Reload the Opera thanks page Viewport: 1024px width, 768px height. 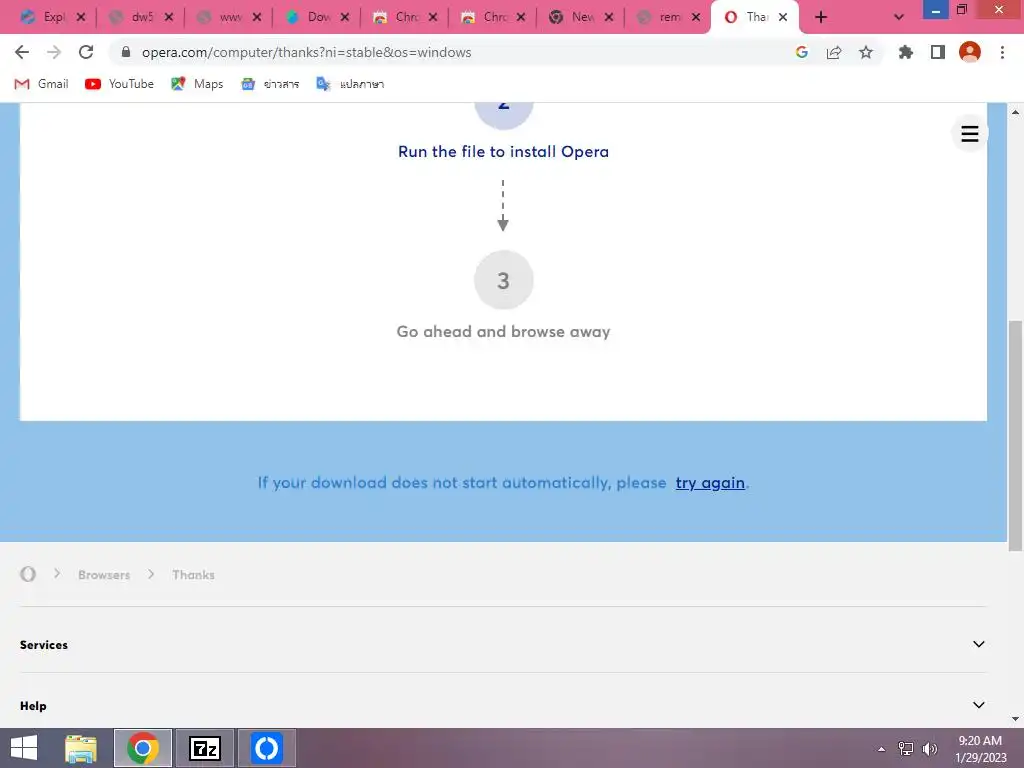click(86, 52)
